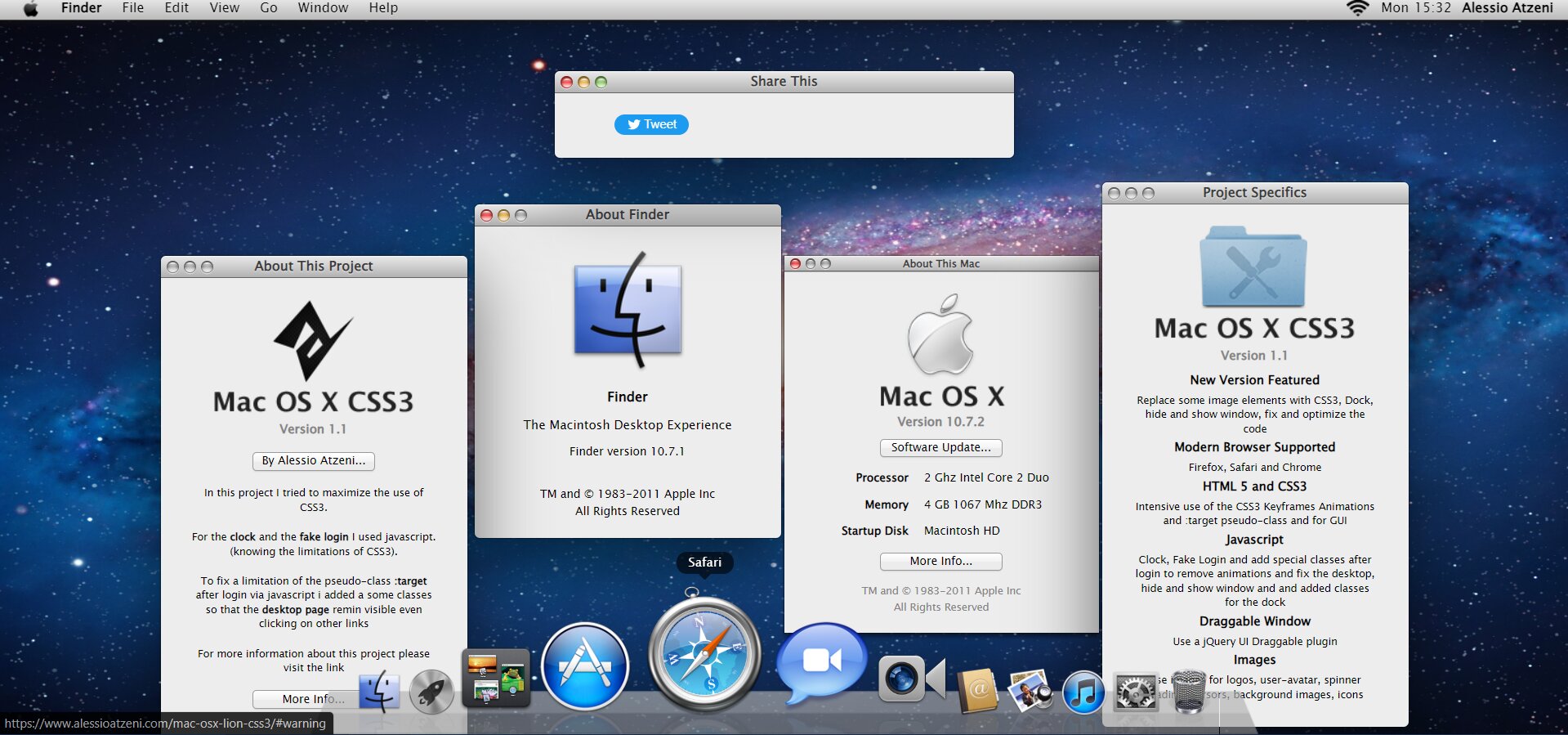Click the Alessio Atzeni user menu
Screen dimensions: 1568x735
[x=1508, y=8]
